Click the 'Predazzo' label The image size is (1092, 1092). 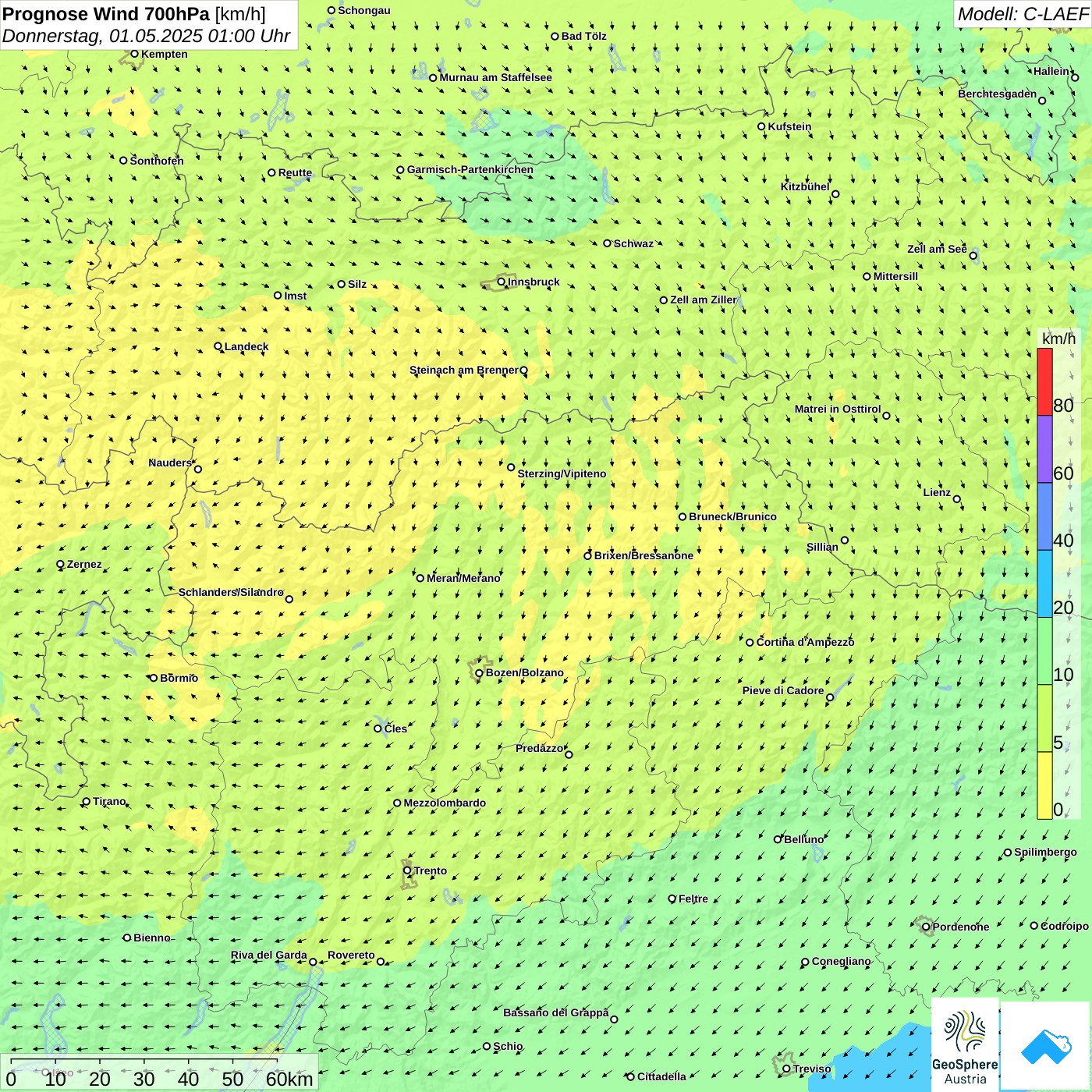pos(539,748)
